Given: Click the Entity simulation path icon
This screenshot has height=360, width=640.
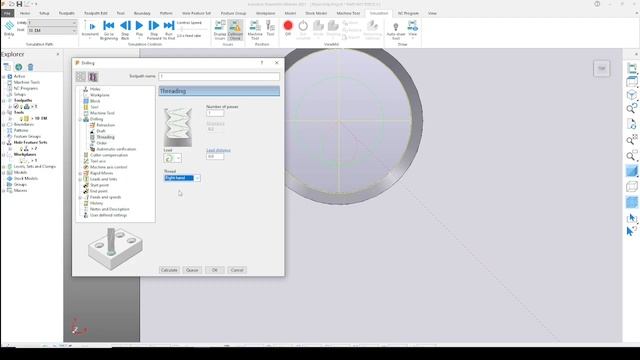Looking at the screenshot, I should coord(9,29).
